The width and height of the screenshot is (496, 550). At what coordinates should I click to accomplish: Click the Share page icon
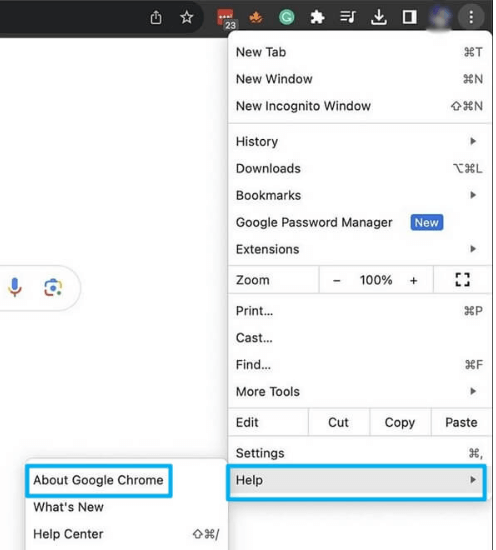[156, 17]
